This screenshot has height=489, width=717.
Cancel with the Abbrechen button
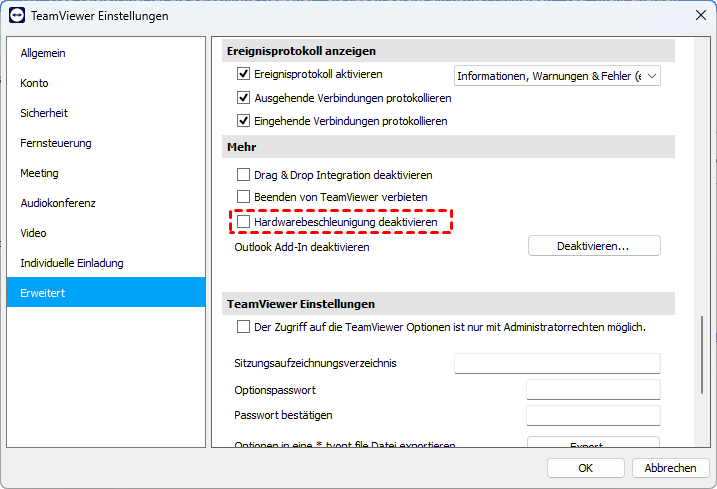[x=670, y=468]
